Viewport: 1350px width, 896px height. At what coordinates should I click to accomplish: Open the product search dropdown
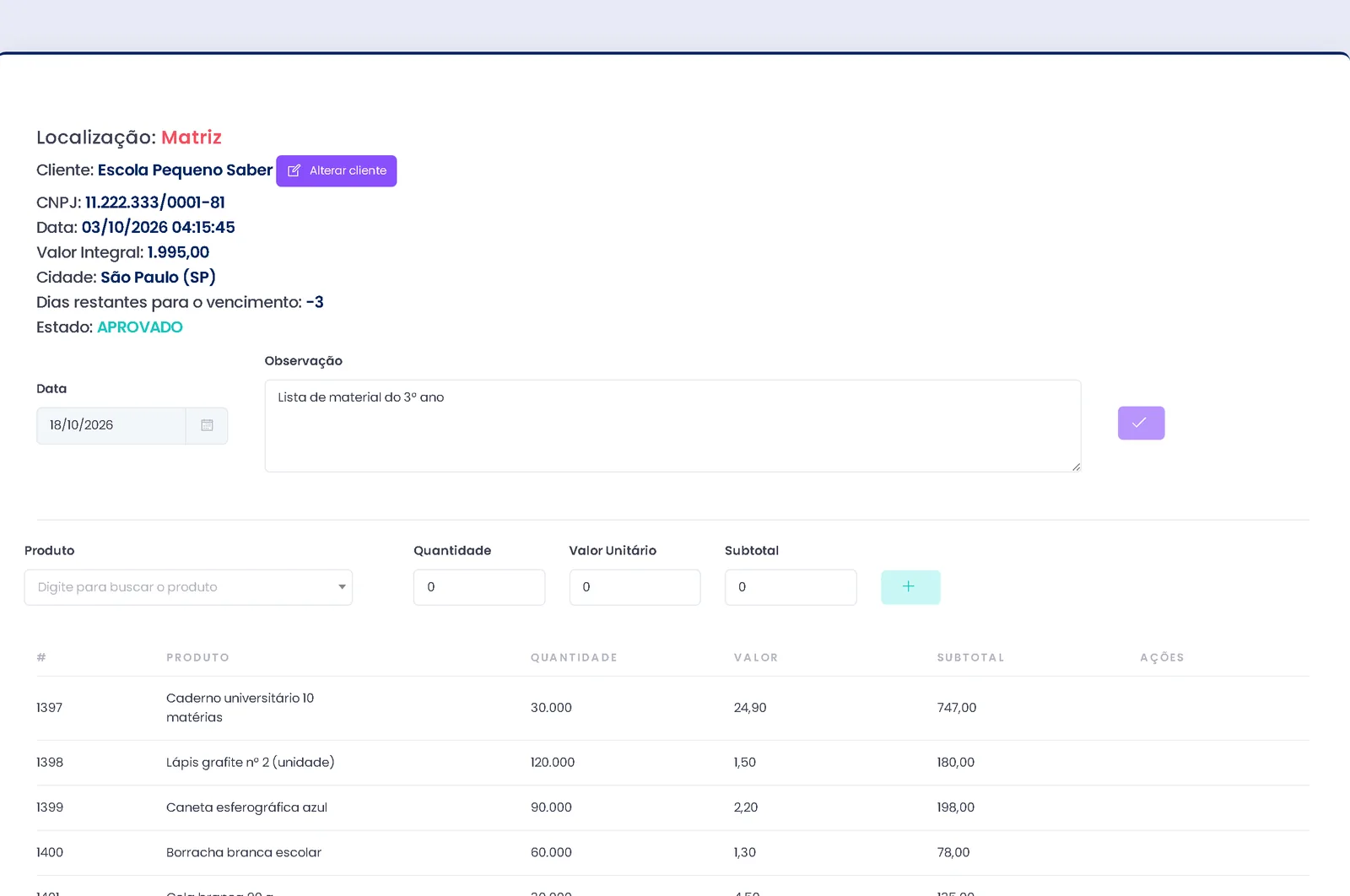click(x=188, y=587)
